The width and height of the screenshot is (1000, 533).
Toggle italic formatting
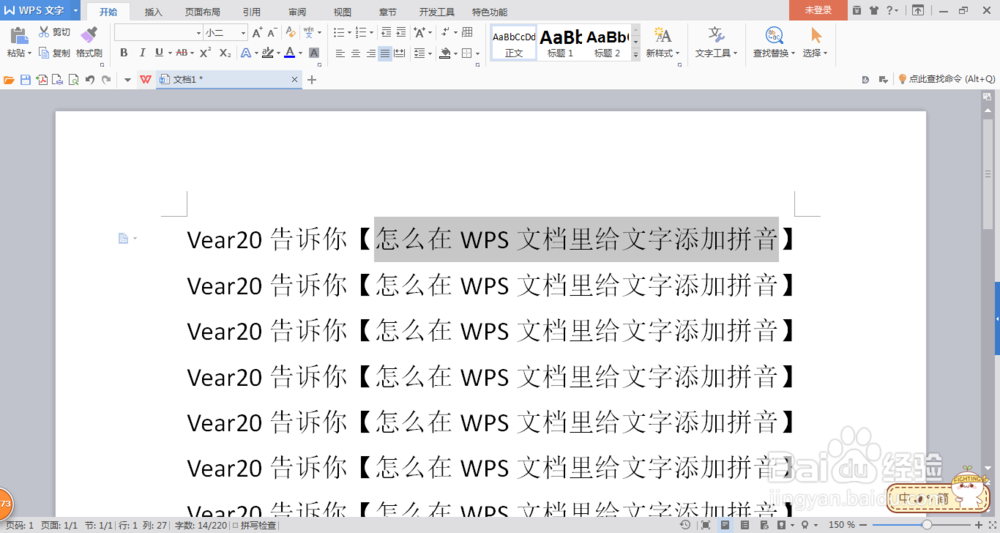click(x=142, y=53)
